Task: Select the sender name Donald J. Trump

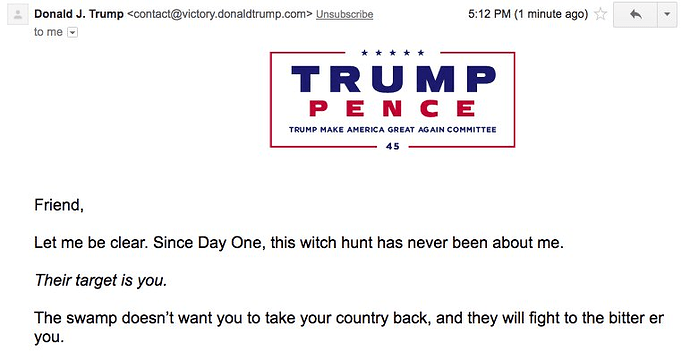Action: point(79,14)
